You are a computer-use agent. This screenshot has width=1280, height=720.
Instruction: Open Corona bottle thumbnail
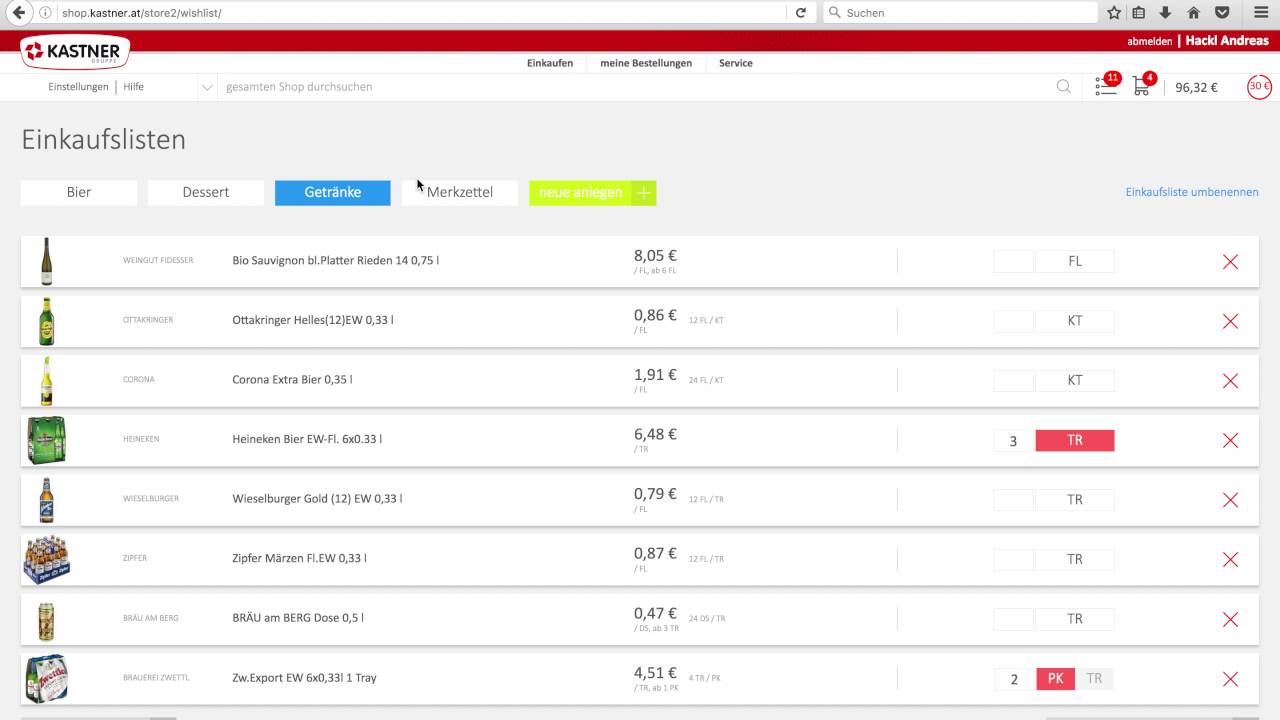[x=46, y=380]
